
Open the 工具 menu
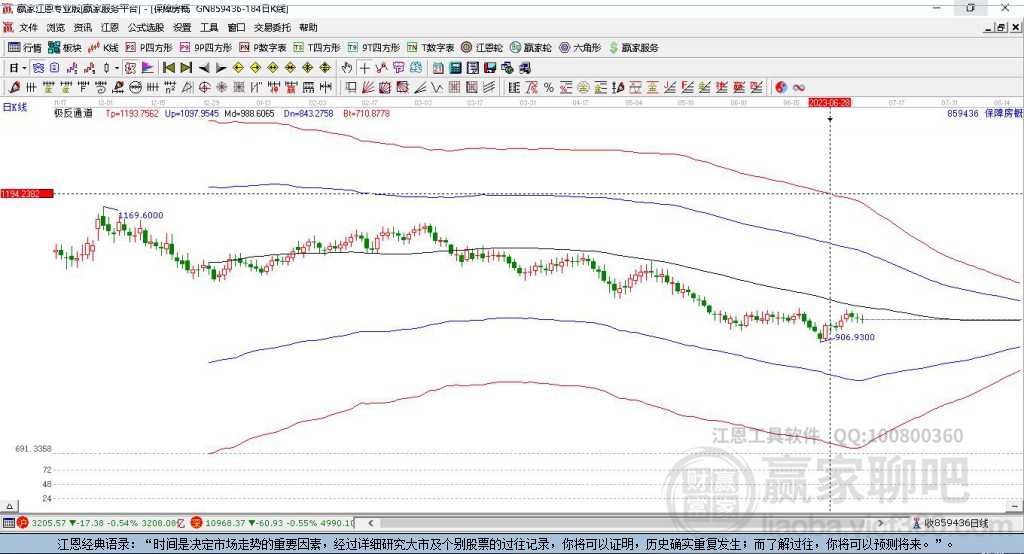209,27
